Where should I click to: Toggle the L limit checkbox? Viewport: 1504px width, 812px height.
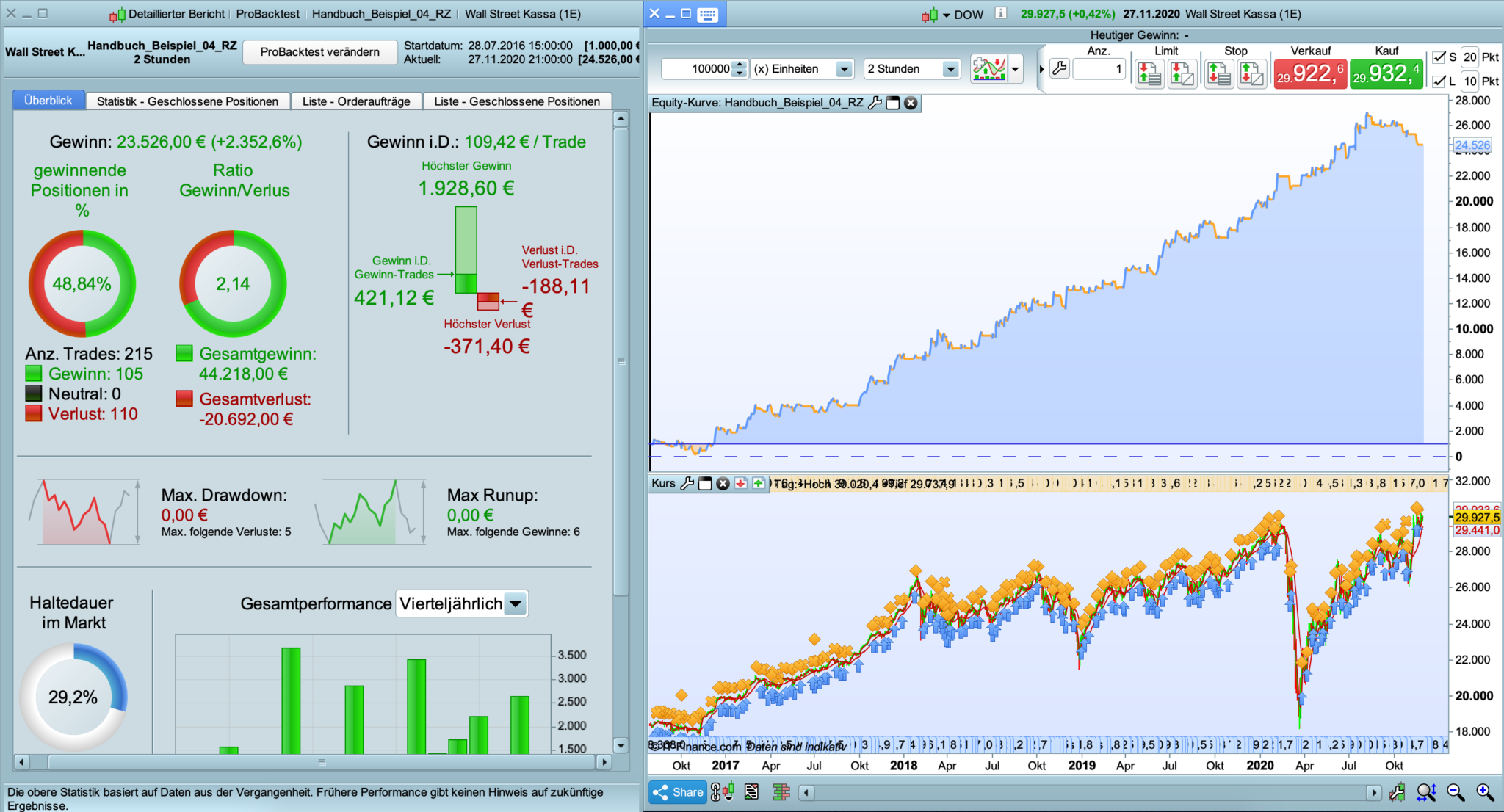pos(1439,81)
